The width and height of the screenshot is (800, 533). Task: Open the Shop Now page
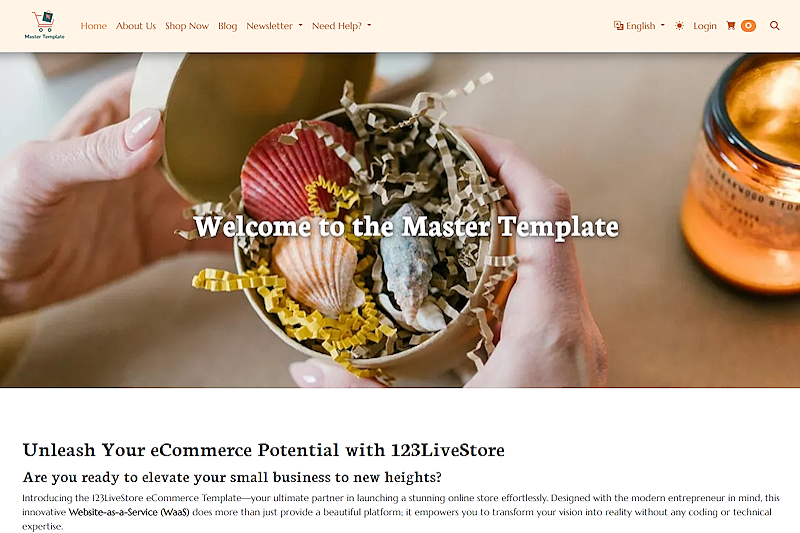[187, 26]
